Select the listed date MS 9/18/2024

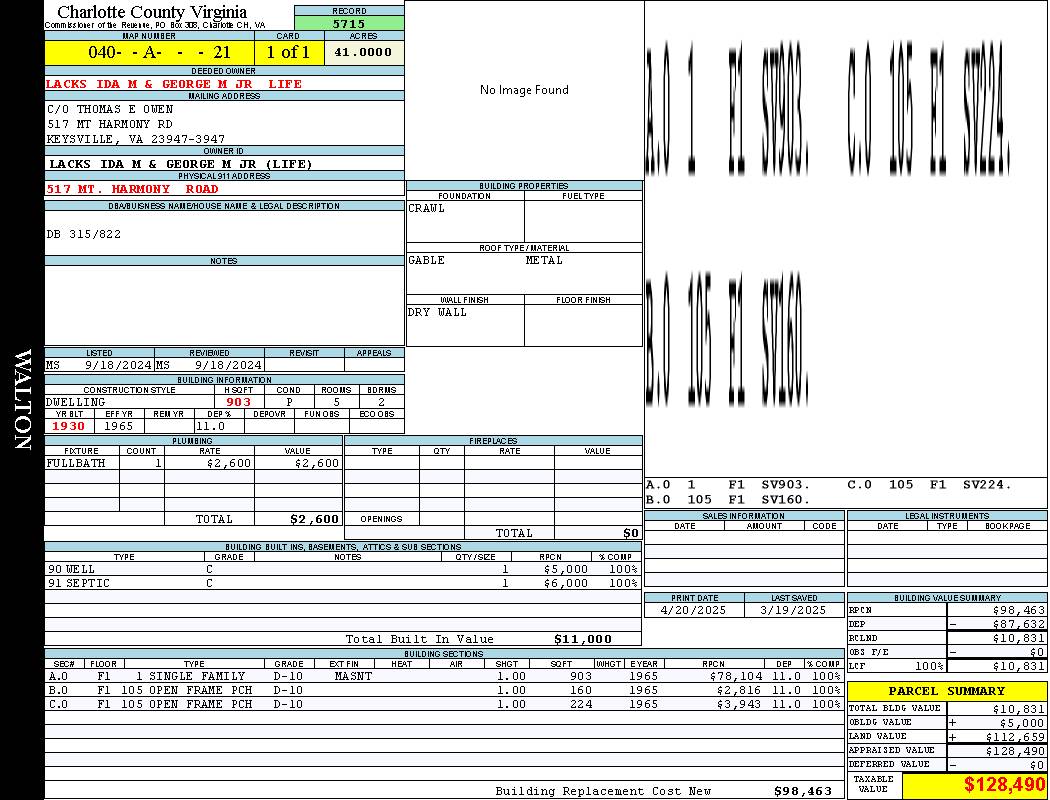point(99,366)
